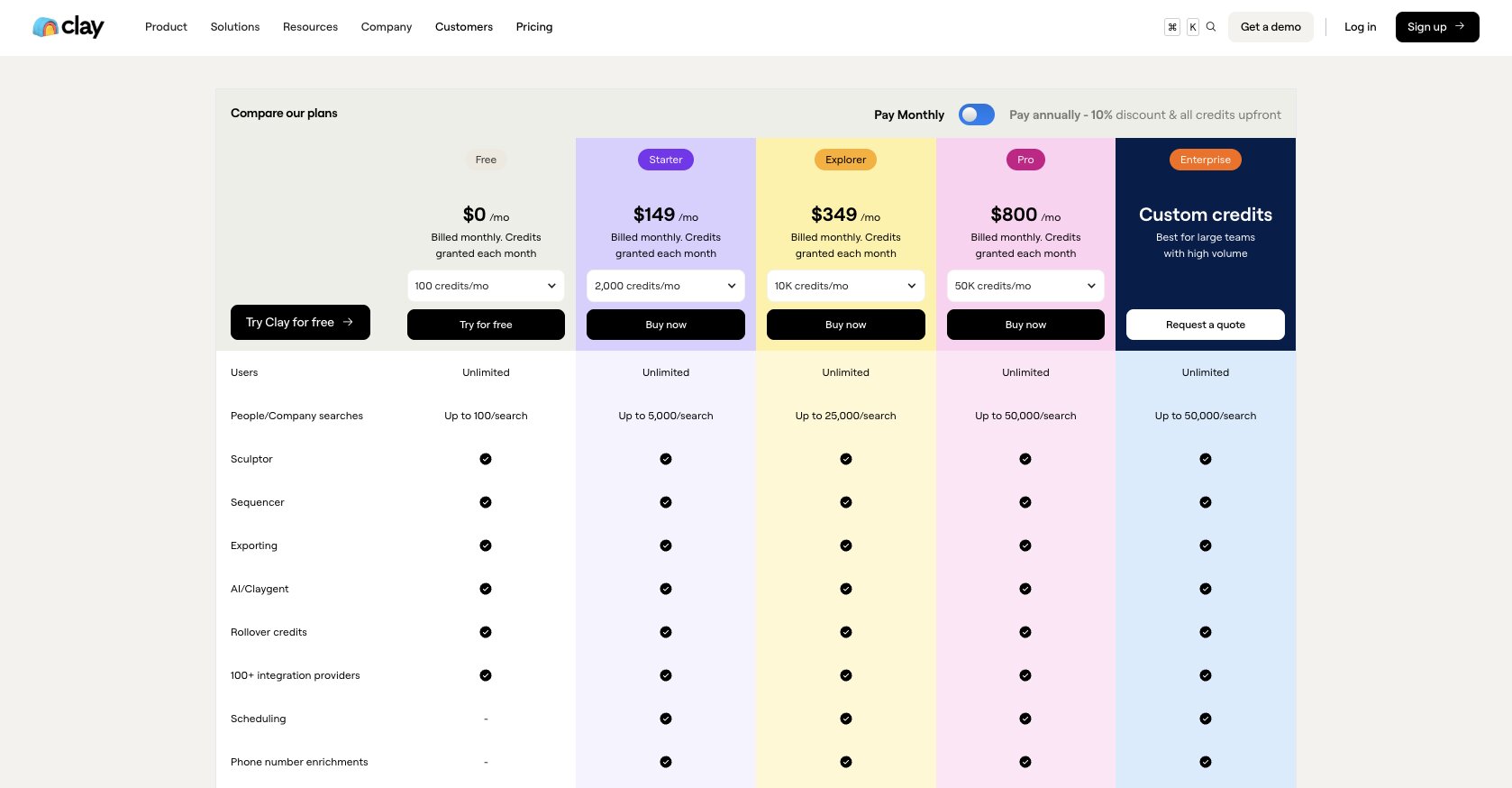
Task: Click Buy now under Explorer plan
Action: (846, 325)
